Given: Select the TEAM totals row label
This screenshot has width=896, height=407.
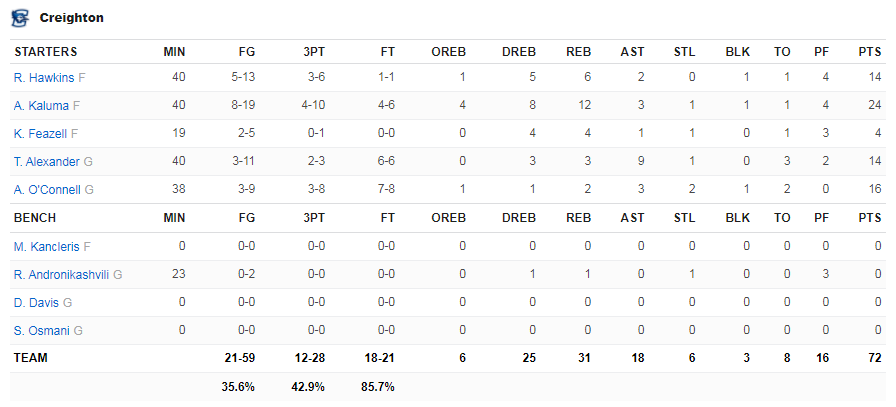Looking at the screenshot, I should pyautogui.click(x=31, y=358).
